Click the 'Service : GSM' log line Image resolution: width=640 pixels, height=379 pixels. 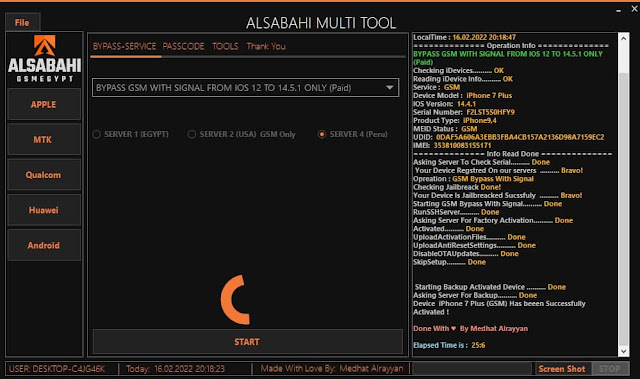(436, 87)
